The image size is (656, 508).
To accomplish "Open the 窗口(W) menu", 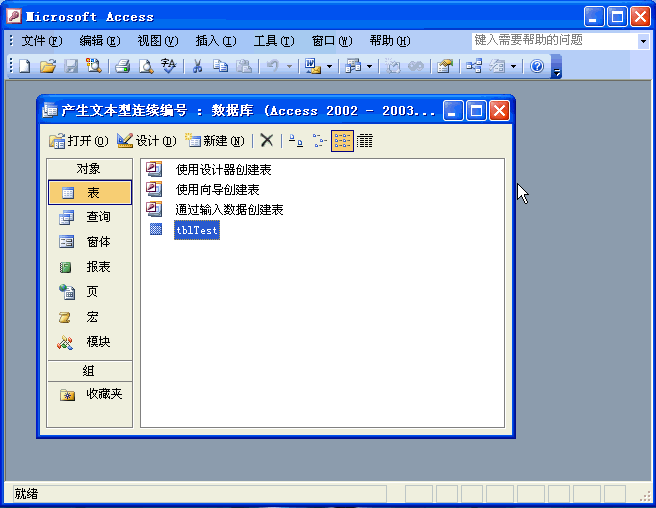I will pyautogui.click(x=332, y=41).
